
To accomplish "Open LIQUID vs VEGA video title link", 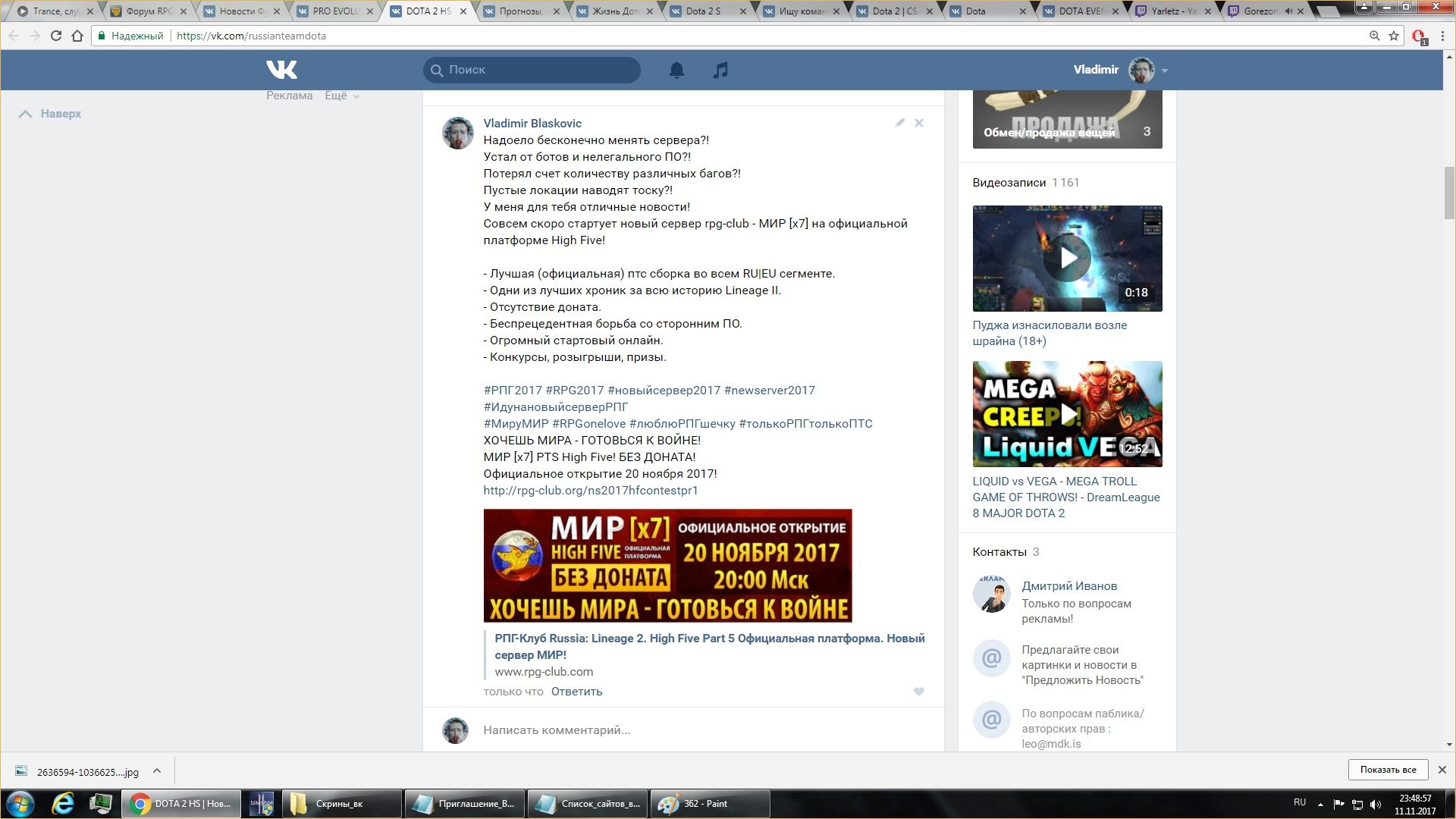I will [1066, 497].
